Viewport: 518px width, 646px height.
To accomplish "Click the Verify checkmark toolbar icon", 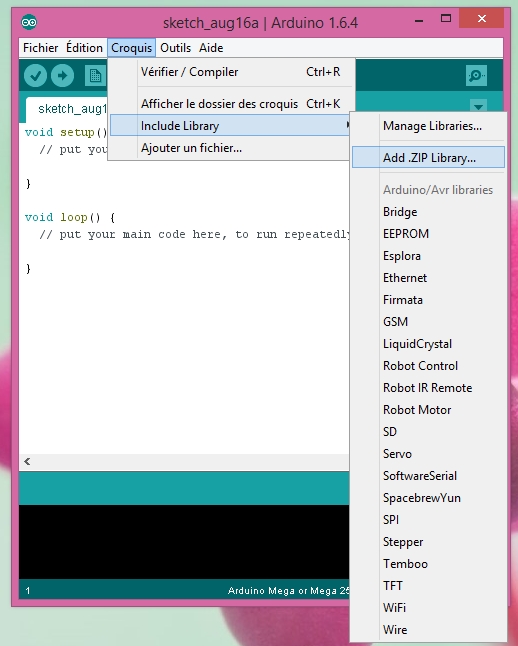I will coord(35,76).
